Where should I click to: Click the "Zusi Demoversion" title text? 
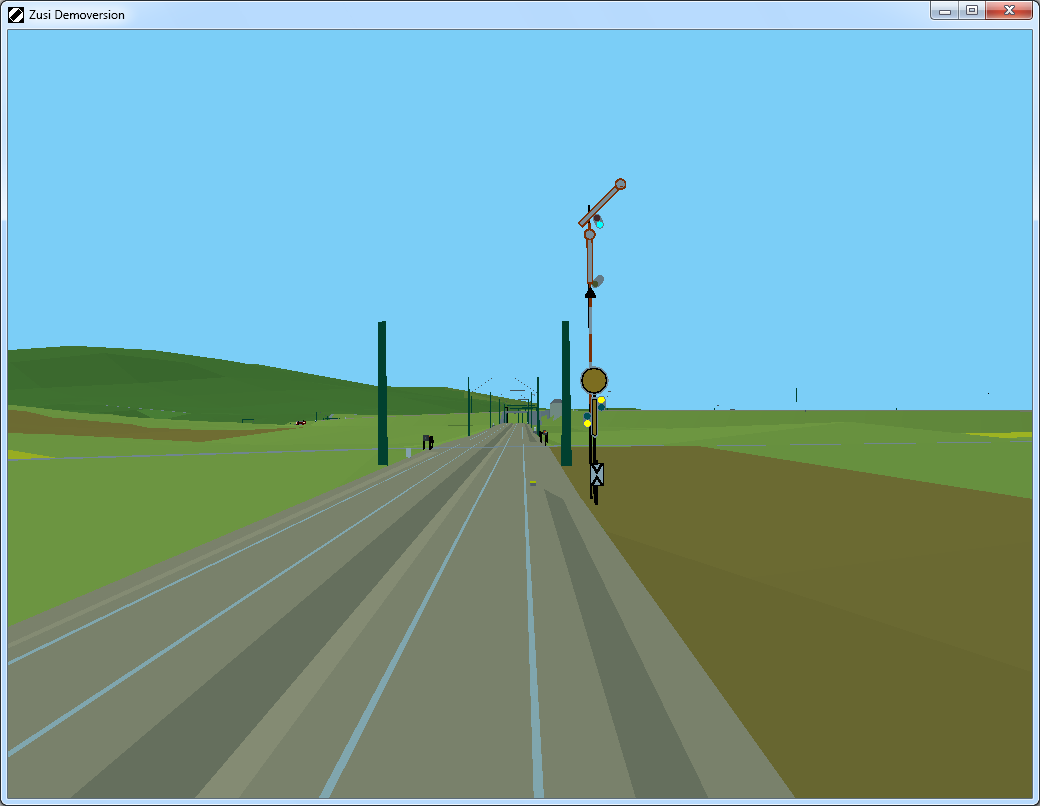coord(77,15)
